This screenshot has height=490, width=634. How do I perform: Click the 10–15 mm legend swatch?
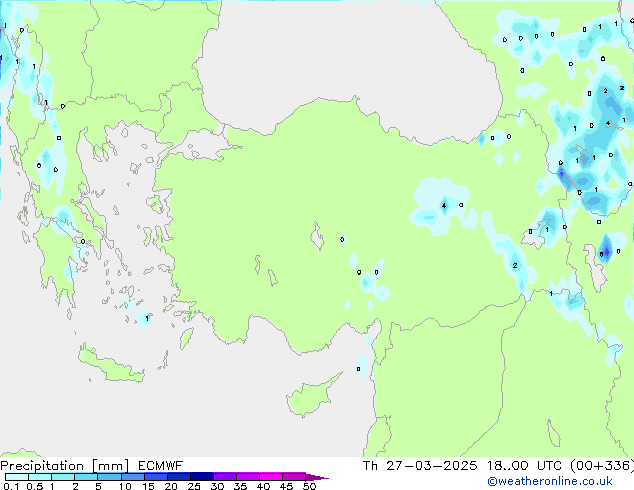[x=132, y=477]
